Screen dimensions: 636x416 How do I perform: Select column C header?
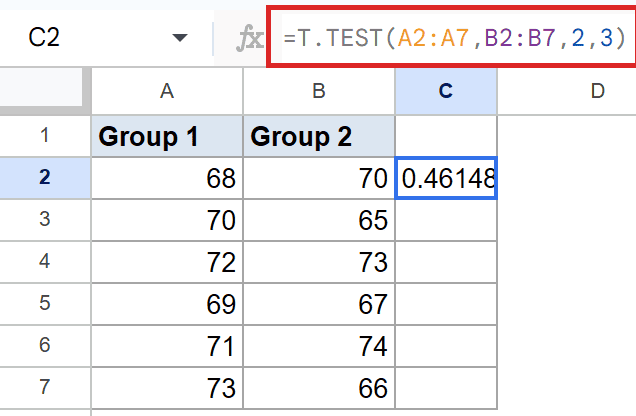446,91
